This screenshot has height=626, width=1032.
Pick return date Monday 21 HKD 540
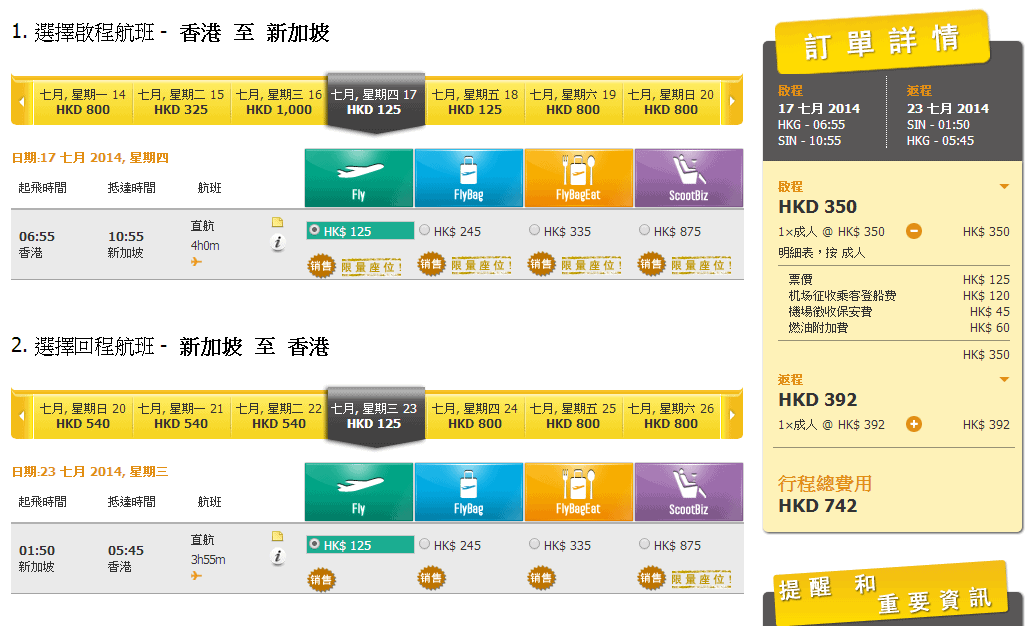coord(181,416)
